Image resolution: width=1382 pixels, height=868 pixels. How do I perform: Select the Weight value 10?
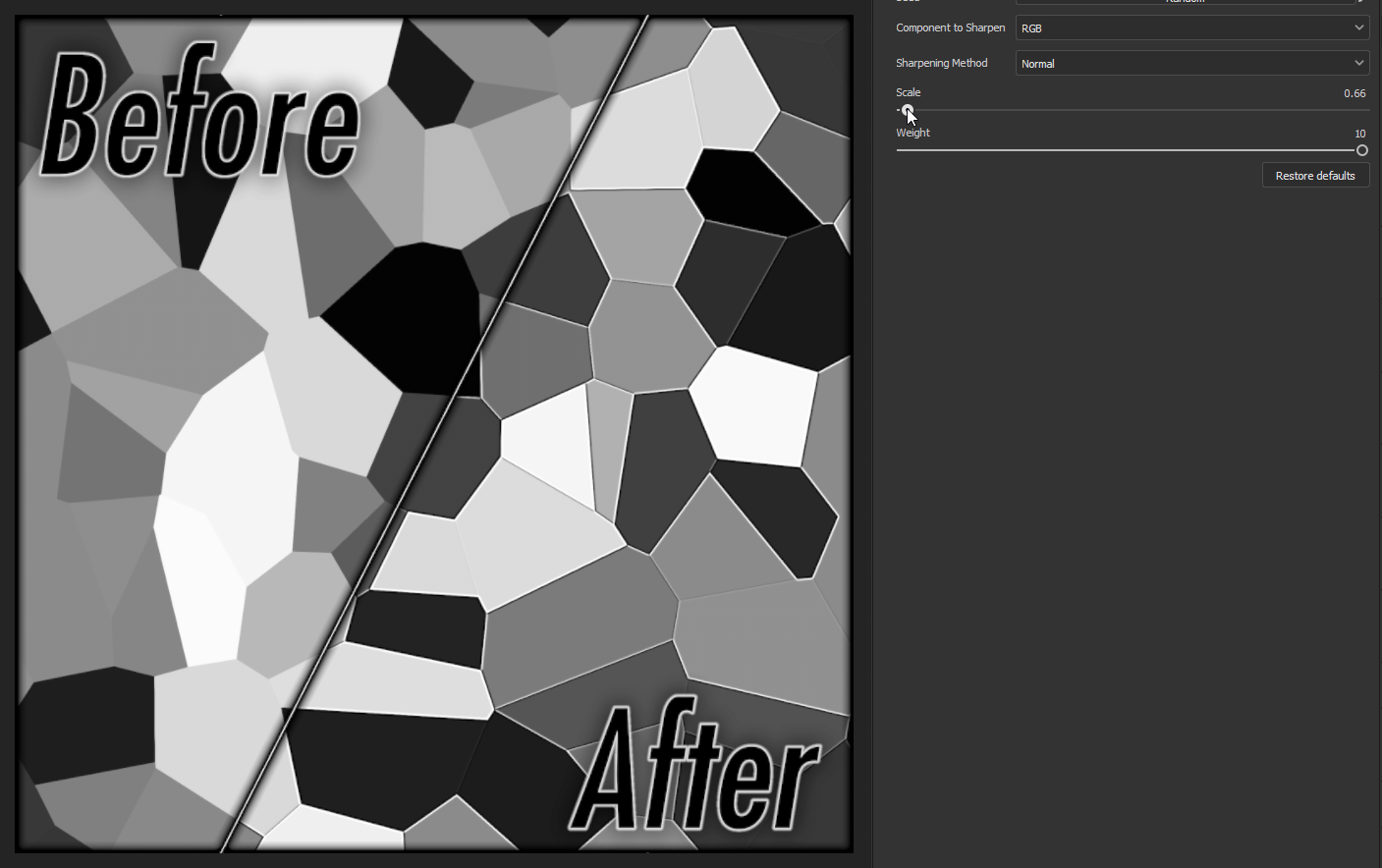(x=1359, y=134)
